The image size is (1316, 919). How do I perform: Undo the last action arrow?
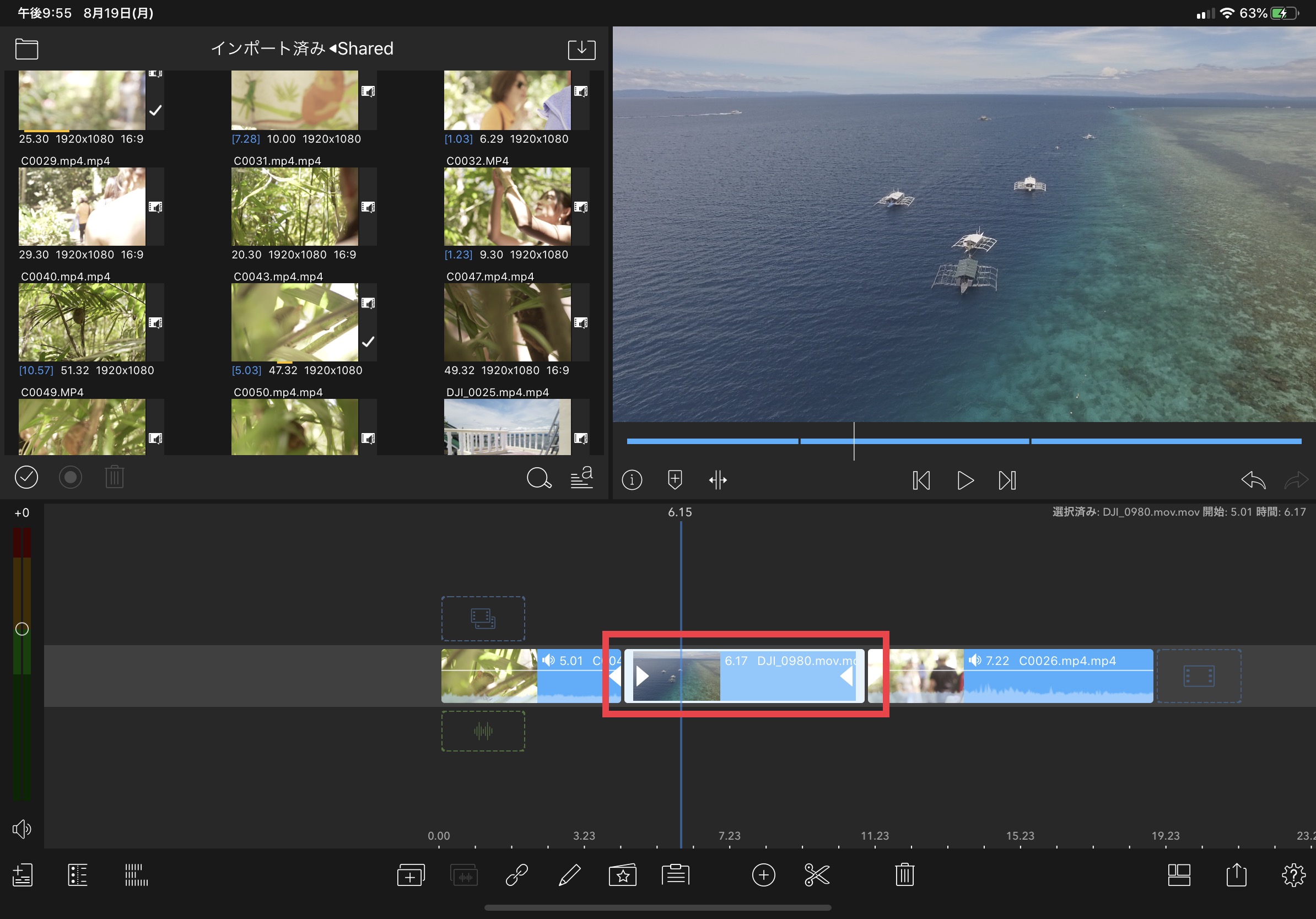(x=1253, y=480)
